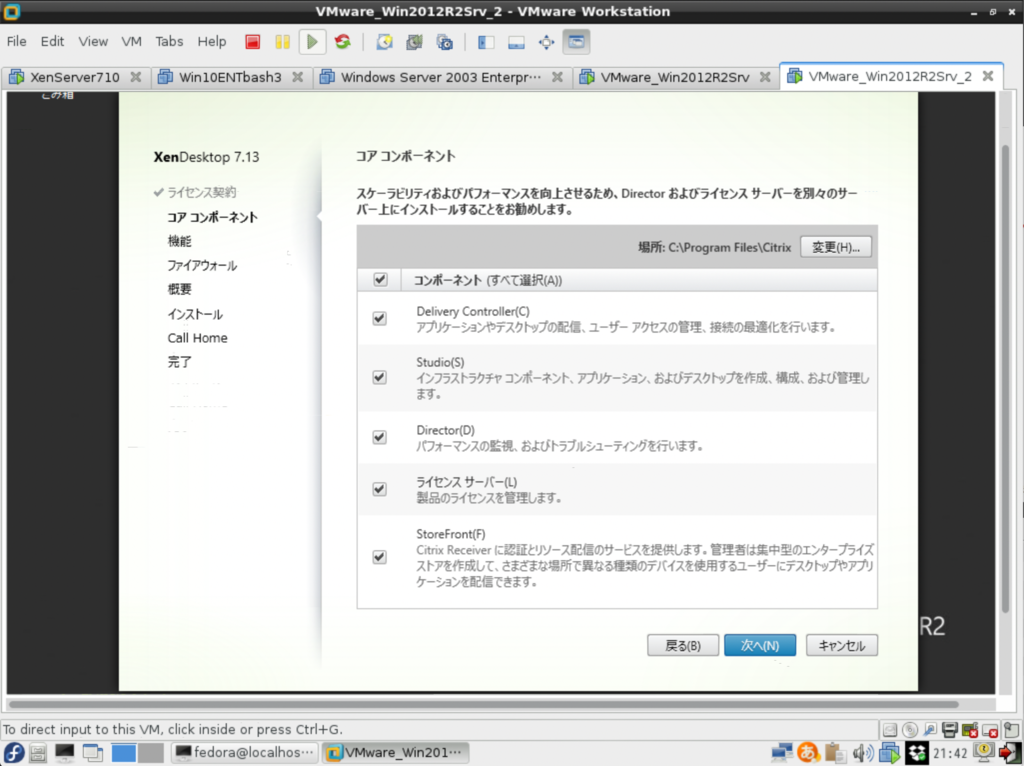This screenshot has height=766, width=1024.
Task: Close the XenServer710 tab
Action: click(136, 77)
